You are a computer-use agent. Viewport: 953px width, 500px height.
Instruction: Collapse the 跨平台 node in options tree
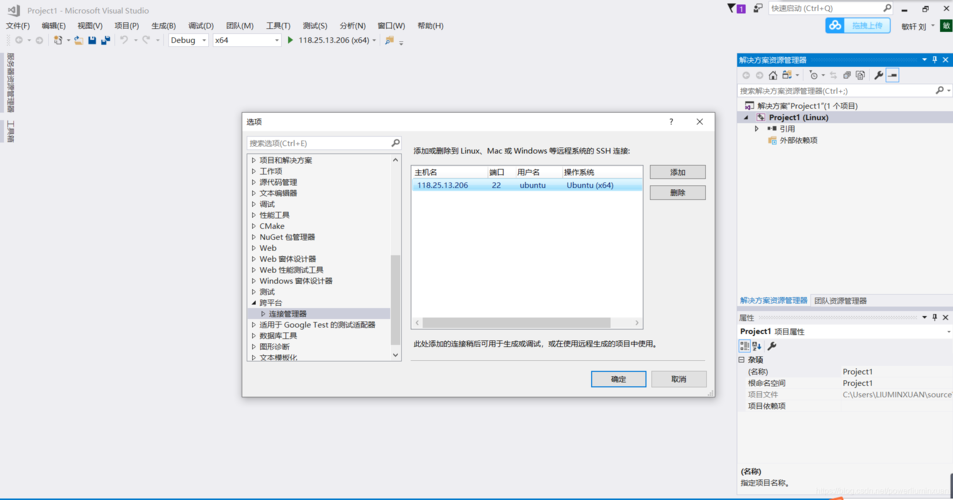254,303
